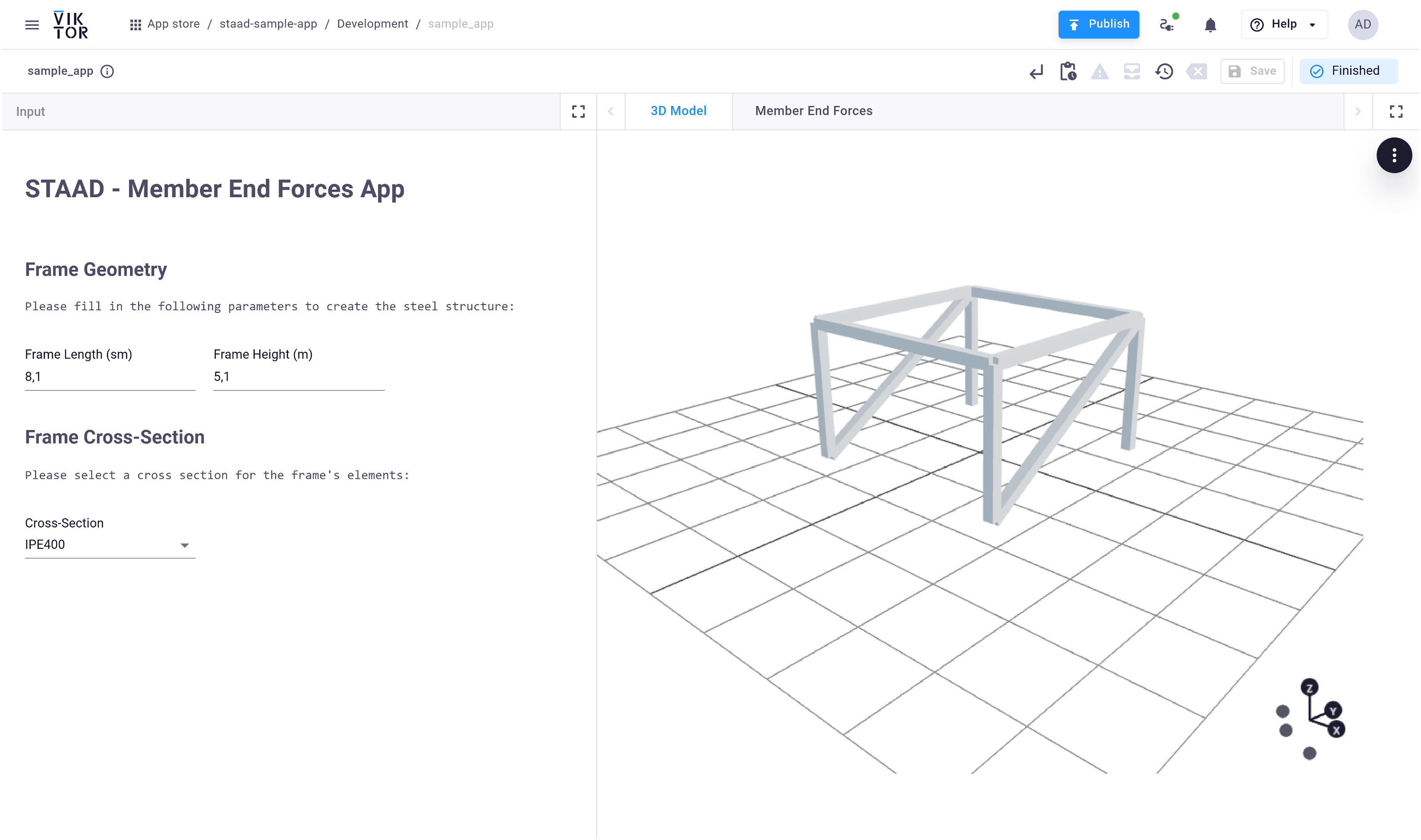1421x840 pixels.
Task: Toggle the discard changes icon
Action: pos(1197,71)
